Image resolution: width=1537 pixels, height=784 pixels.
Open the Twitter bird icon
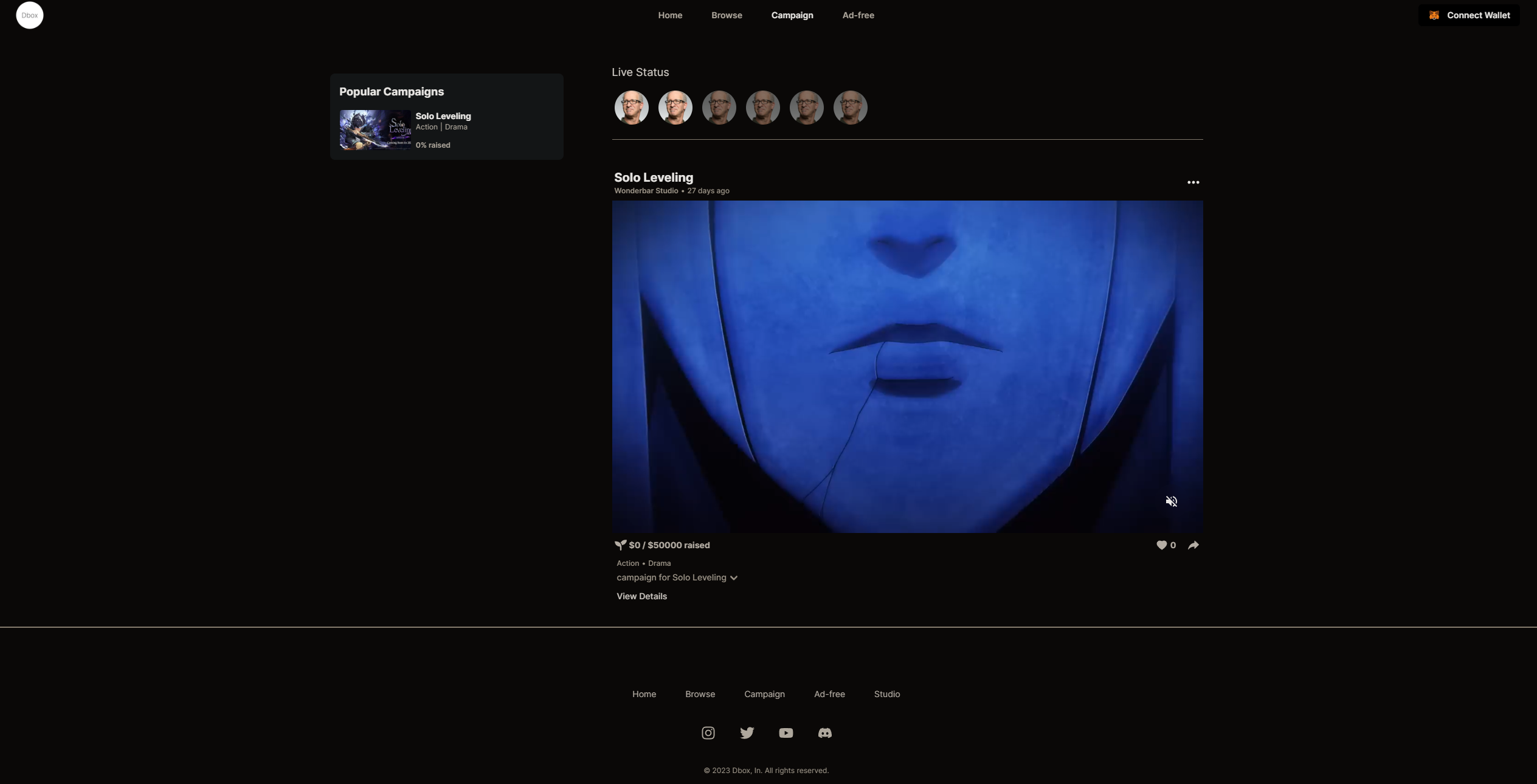coord(747,733)
